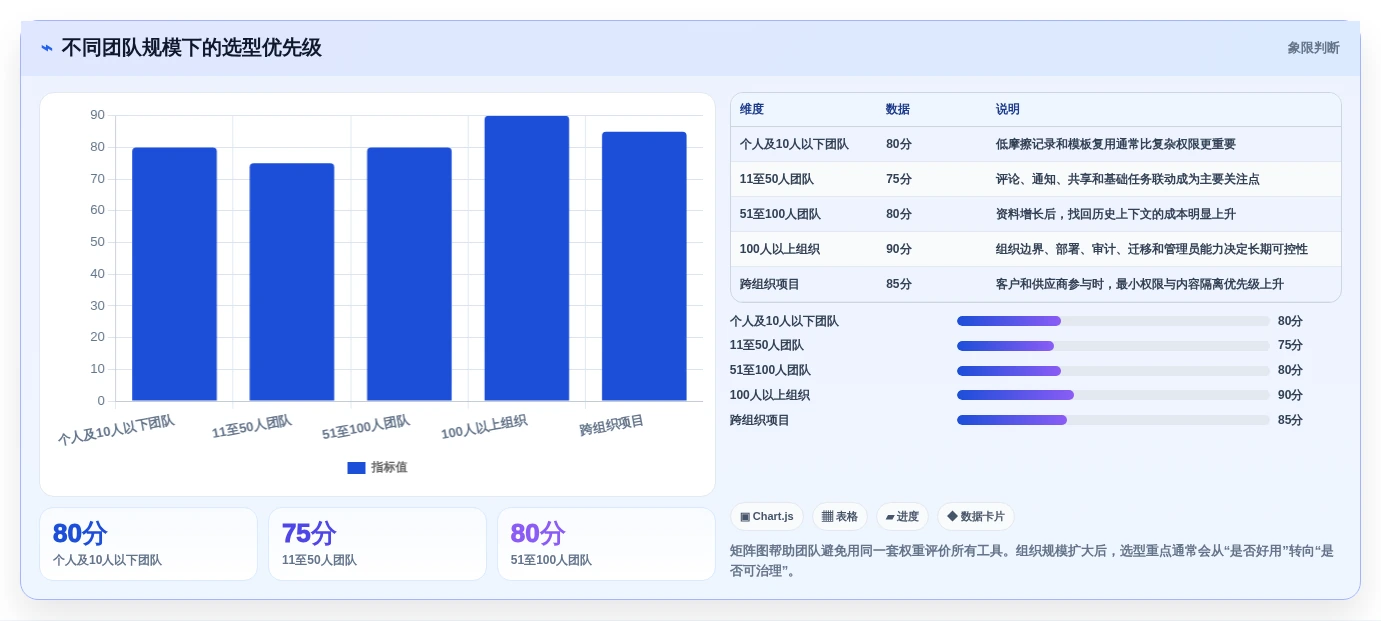Viewport: 1381px width, 621px height.
Task: Select the Chart.js tag chip
Action: tap(767, 516)
